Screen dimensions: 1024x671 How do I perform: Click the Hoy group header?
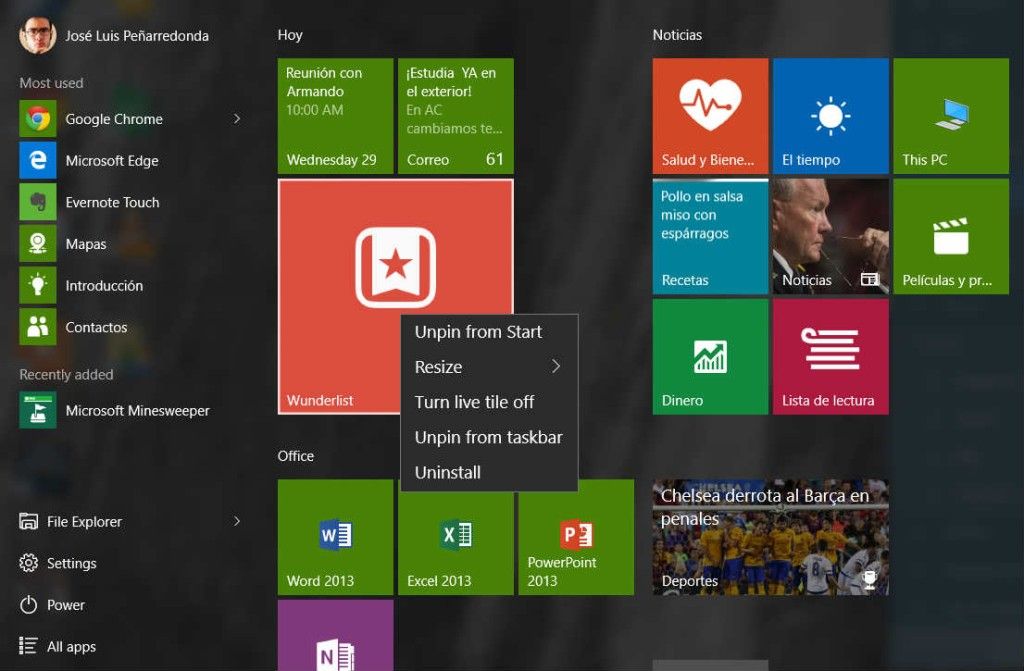tap(290, 35)
